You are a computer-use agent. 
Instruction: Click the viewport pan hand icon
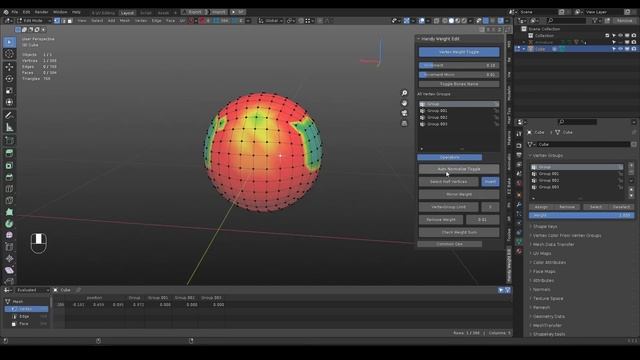click(404, 103)
